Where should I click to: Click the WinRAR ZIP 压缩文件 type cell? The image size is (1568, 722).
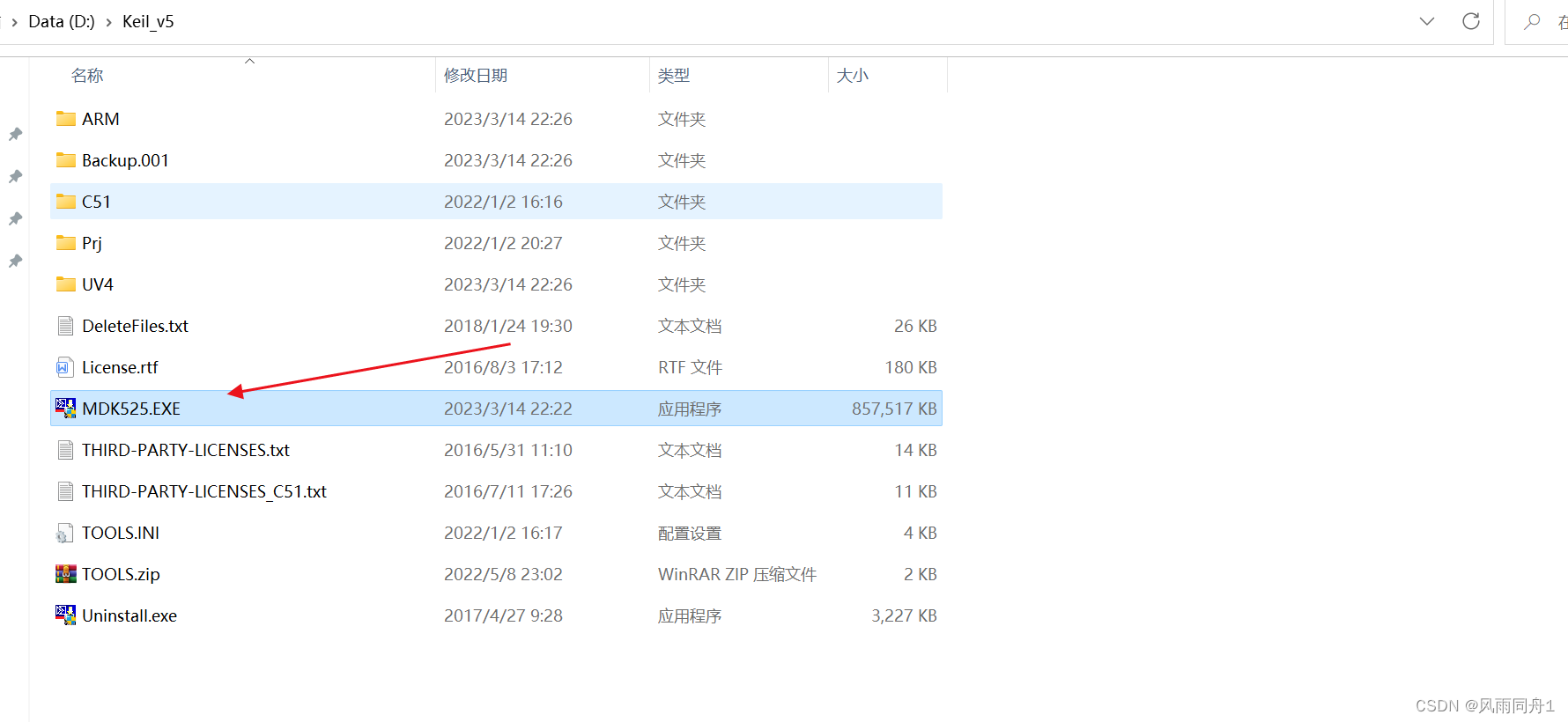(x=737, y=574)
